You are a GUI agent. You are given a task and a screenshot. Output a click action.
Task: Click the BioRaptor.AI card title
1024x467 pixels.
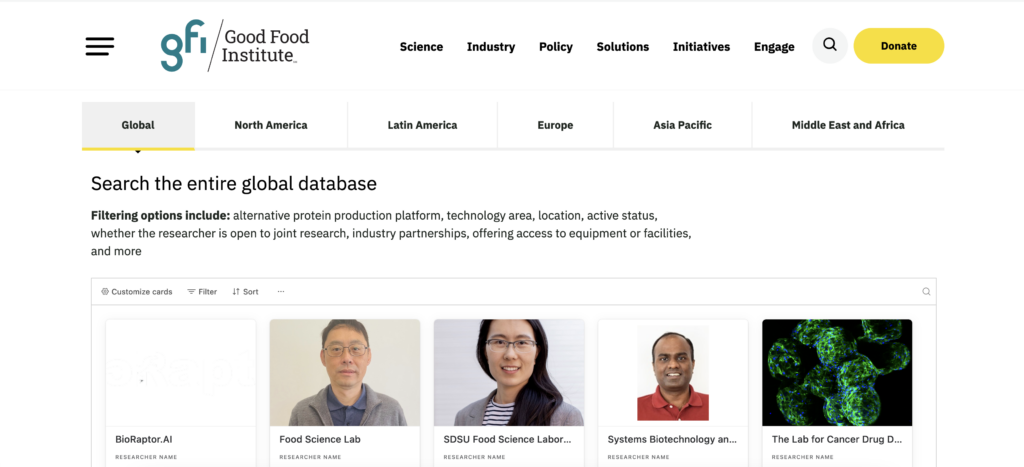(145, 439)
